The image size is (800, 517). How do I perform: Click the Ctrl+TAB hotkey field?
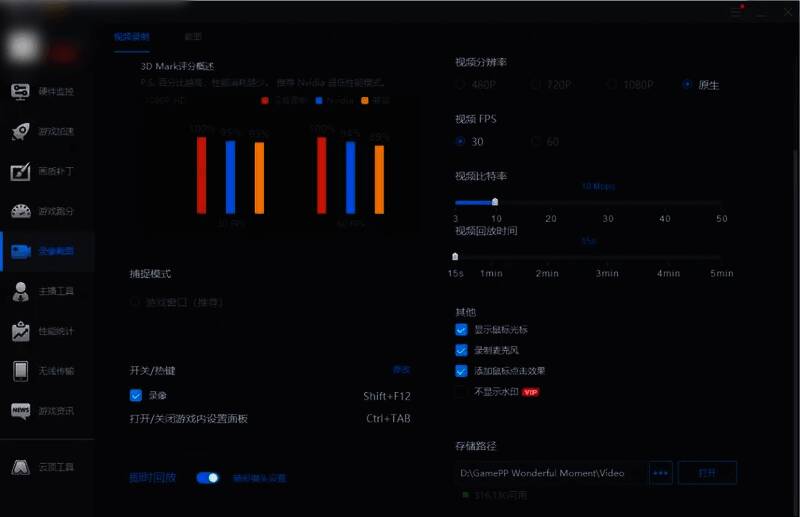[x=388, y=418]
